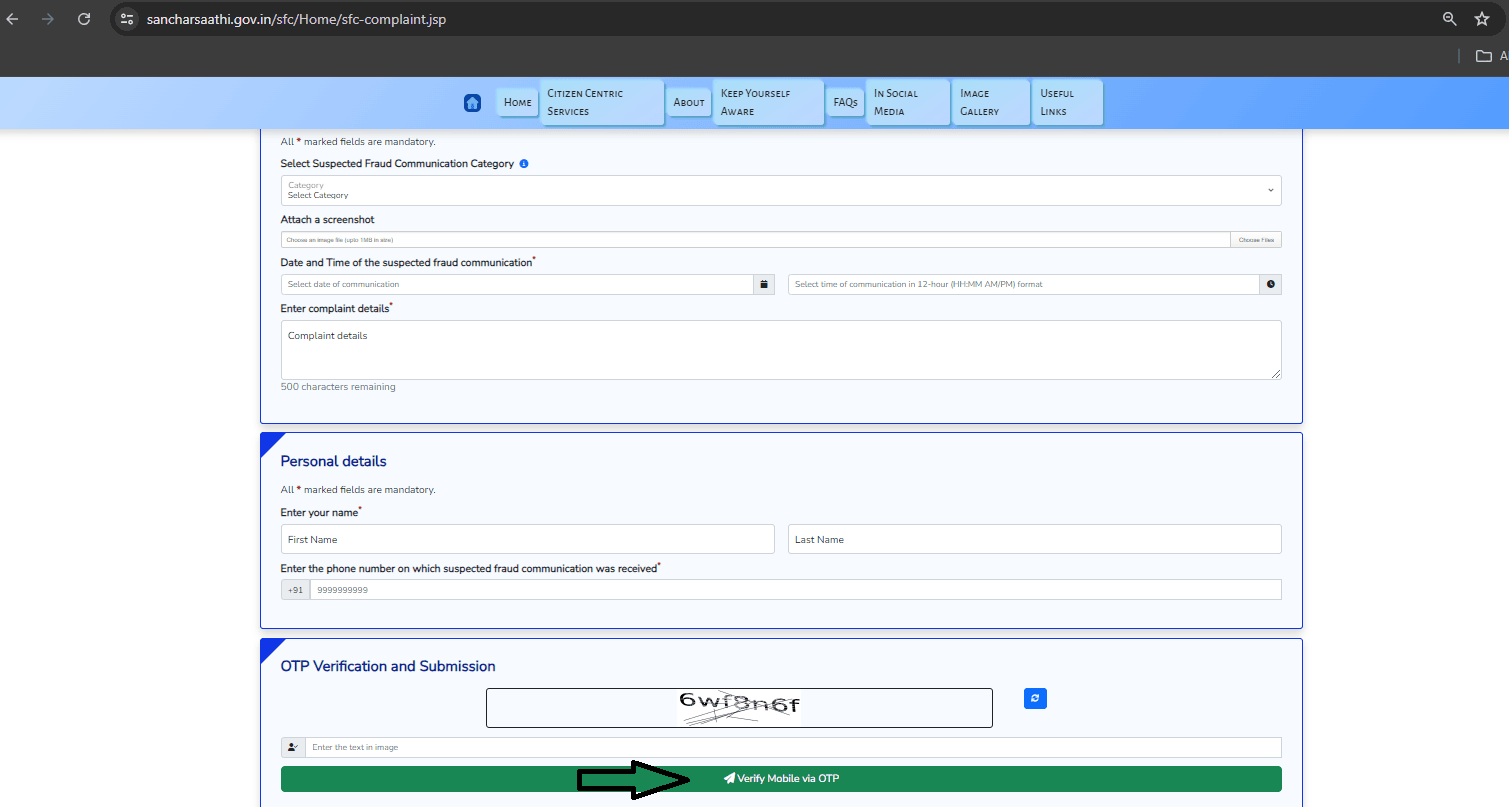This screenshot has width=1509, height=807.
Task: Expand the Select Category dropdown
Action: click(x=780, y=190)
